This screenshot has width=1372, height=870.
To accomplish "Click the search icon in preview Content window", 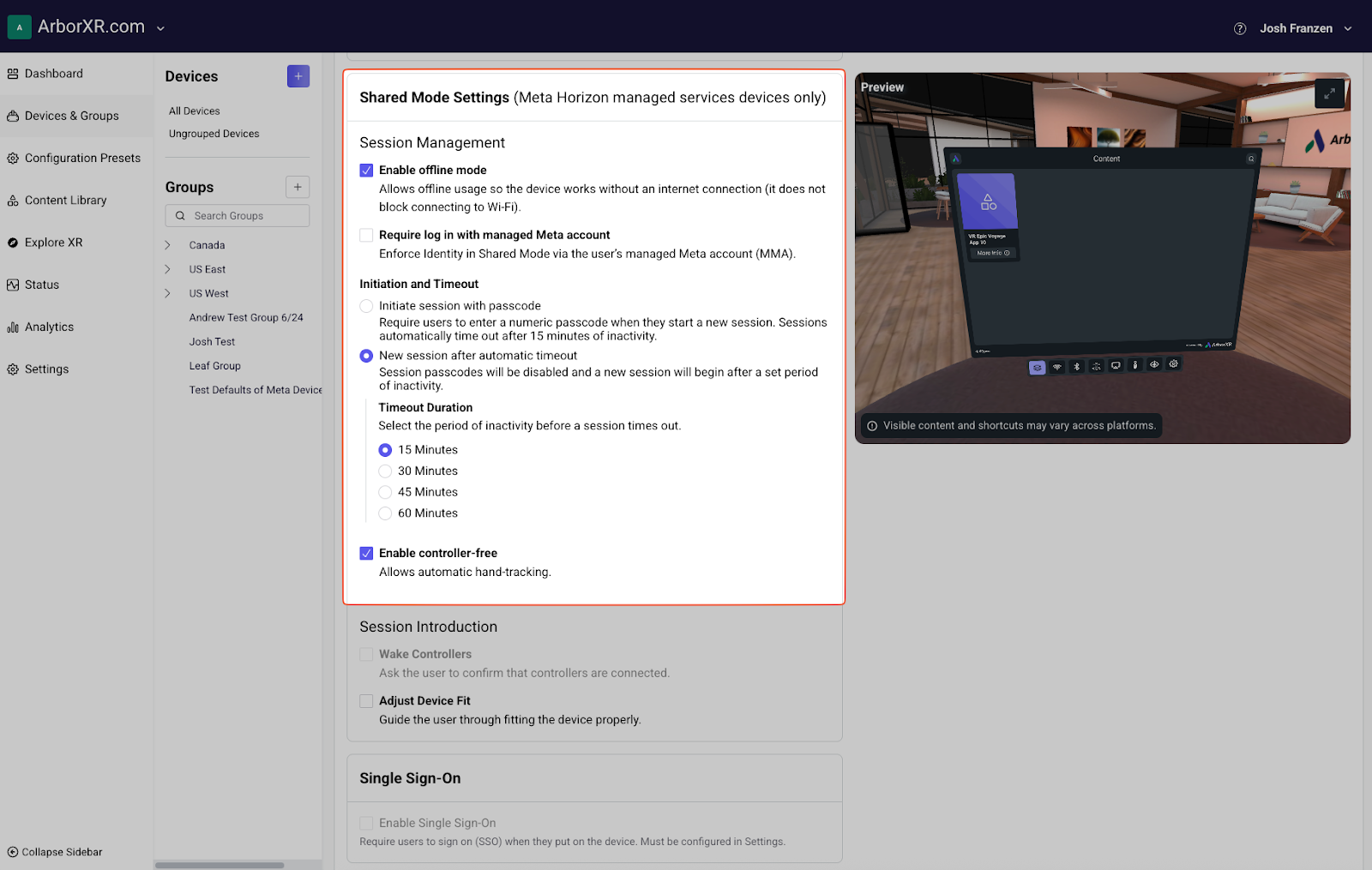I will pyautogui.click(x=1251, y=159).
